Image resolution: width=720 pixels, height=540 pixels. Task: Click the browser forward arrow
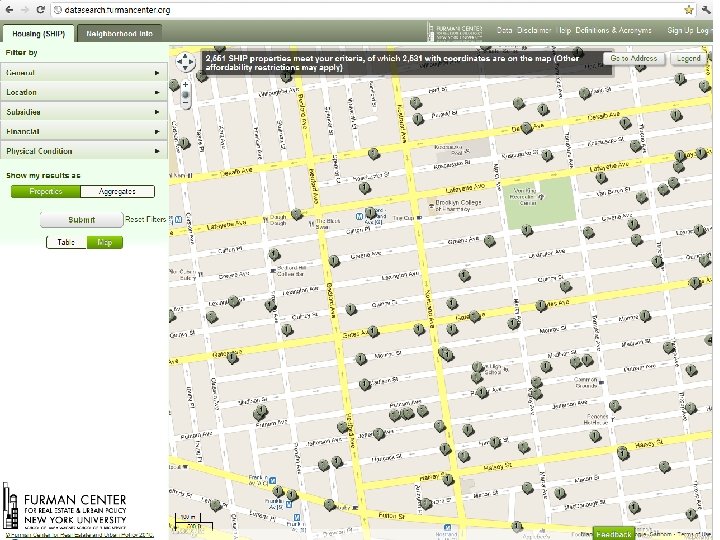click(24, 10)
